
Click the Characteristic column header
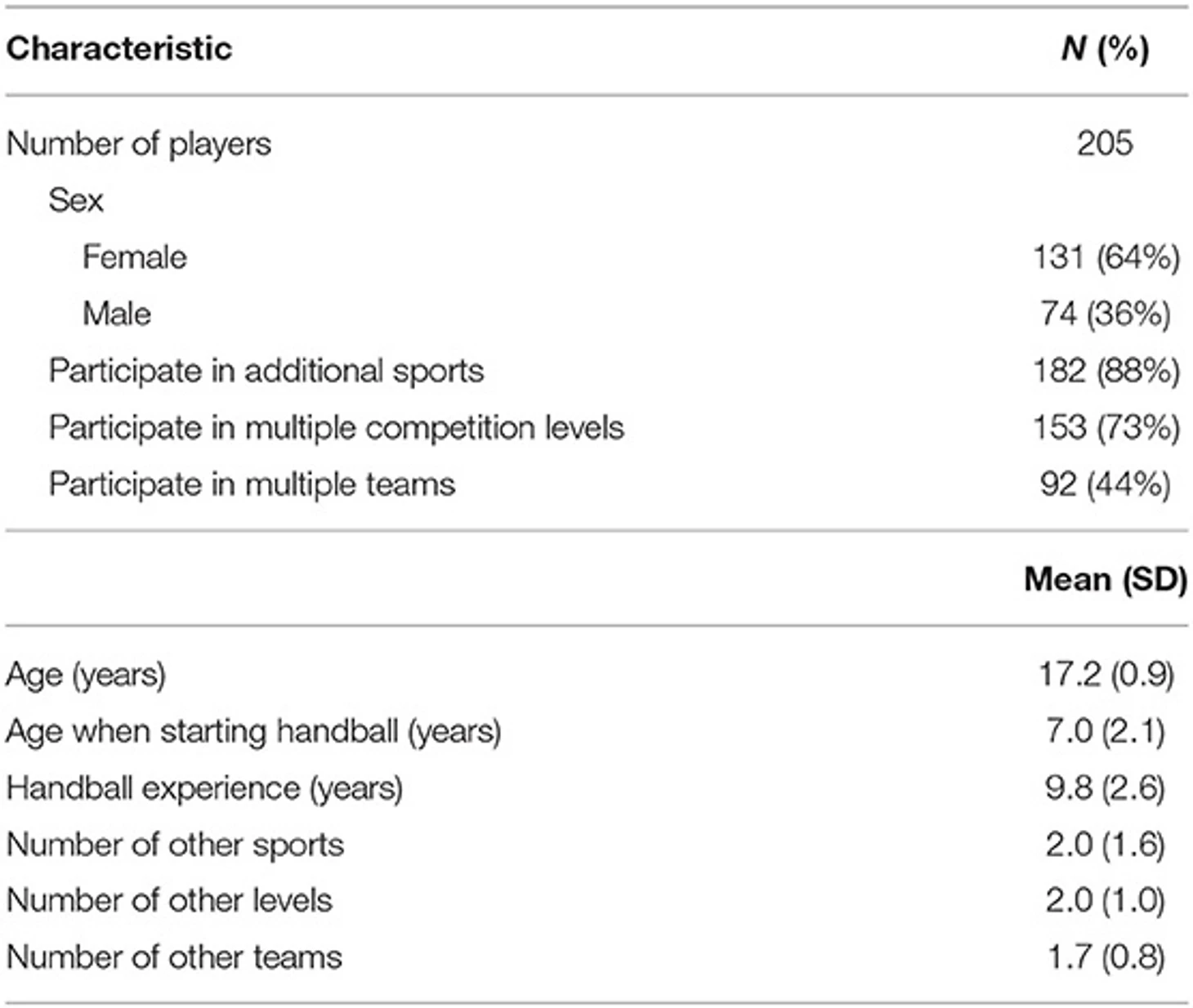(x=119, y=49)
